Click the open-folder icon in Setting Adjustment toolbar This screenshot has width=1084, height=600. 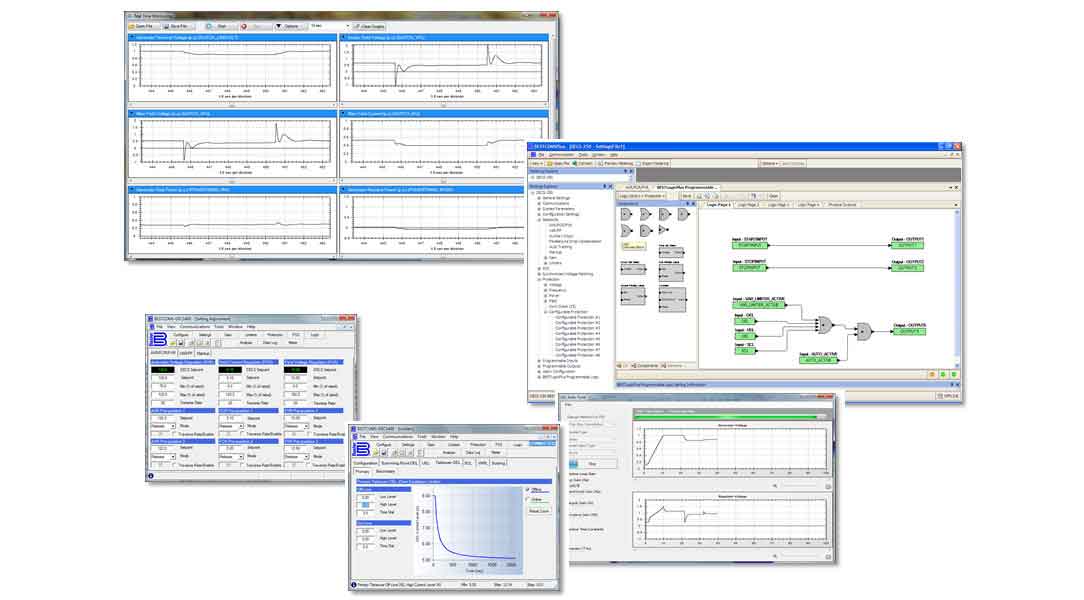tap(171, 343)
